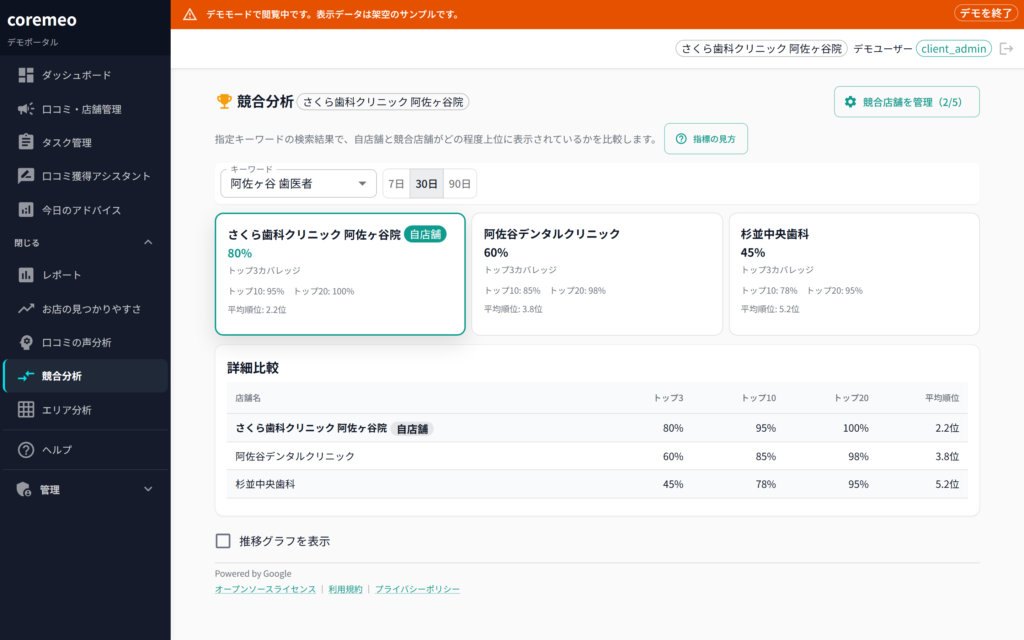Select the 阿佐谷デンタルクリニック summary card
The image size is (1024, 640).
coord(597,274)
